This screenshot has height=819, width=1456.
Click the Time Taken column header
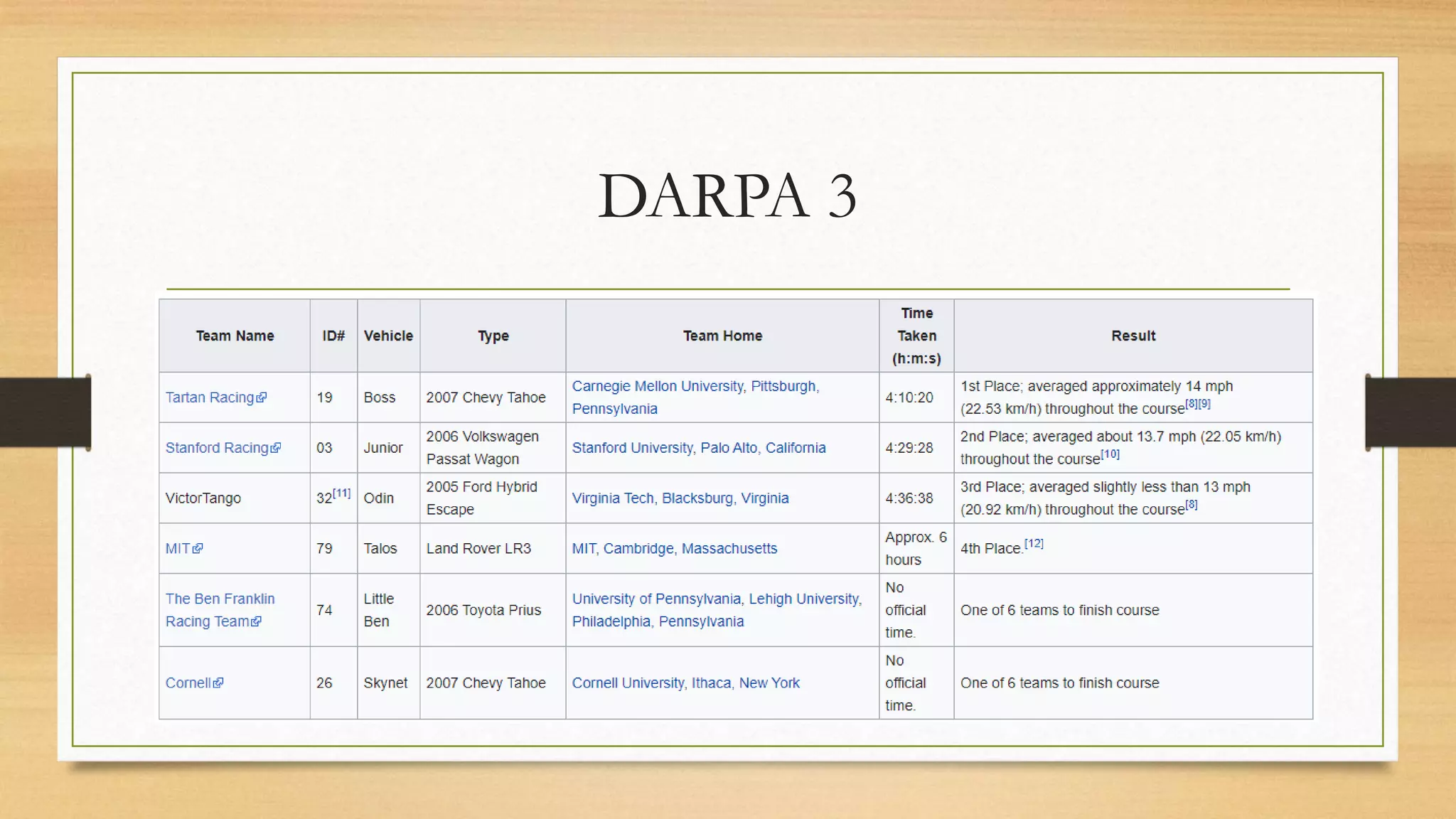[916, 336]
